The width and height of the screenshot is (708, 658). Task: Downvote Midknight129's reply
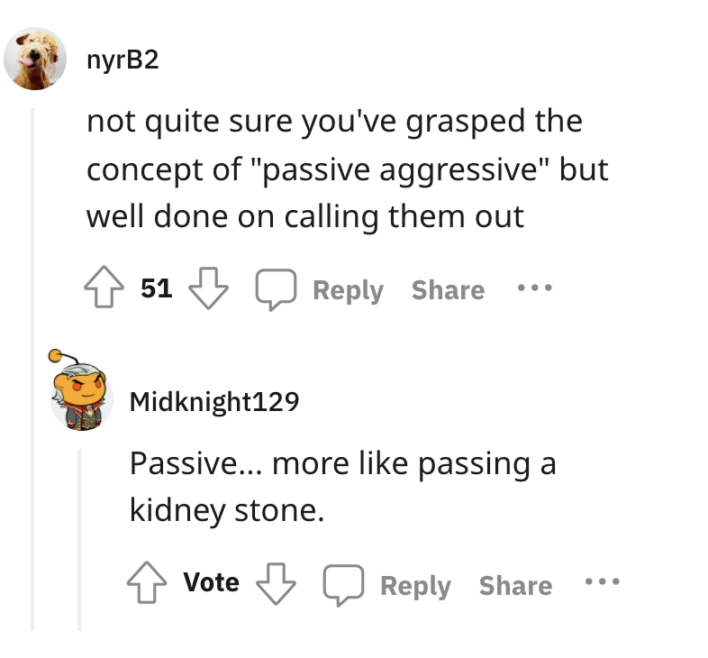[275, 584]
